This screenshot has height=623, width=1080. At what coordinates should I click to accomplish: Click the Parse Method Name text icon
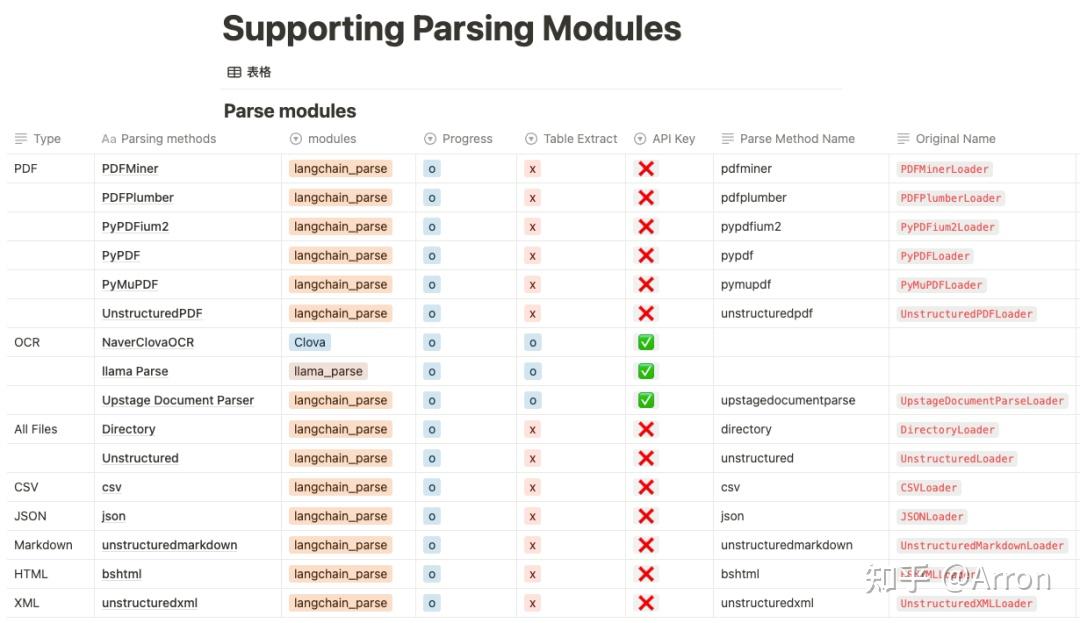click(x=727, y=139)
